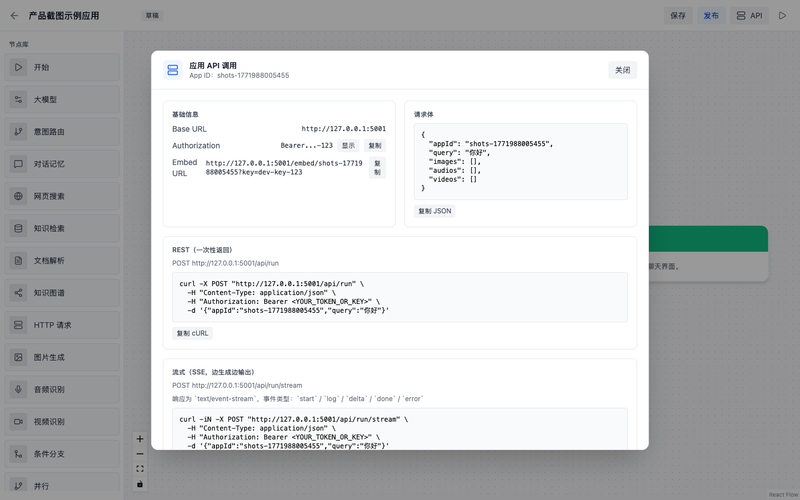Image resolution: width=800 pixels, height=500 pixels.
Task: Click the 大模型 label in node library
Action: 45,99
